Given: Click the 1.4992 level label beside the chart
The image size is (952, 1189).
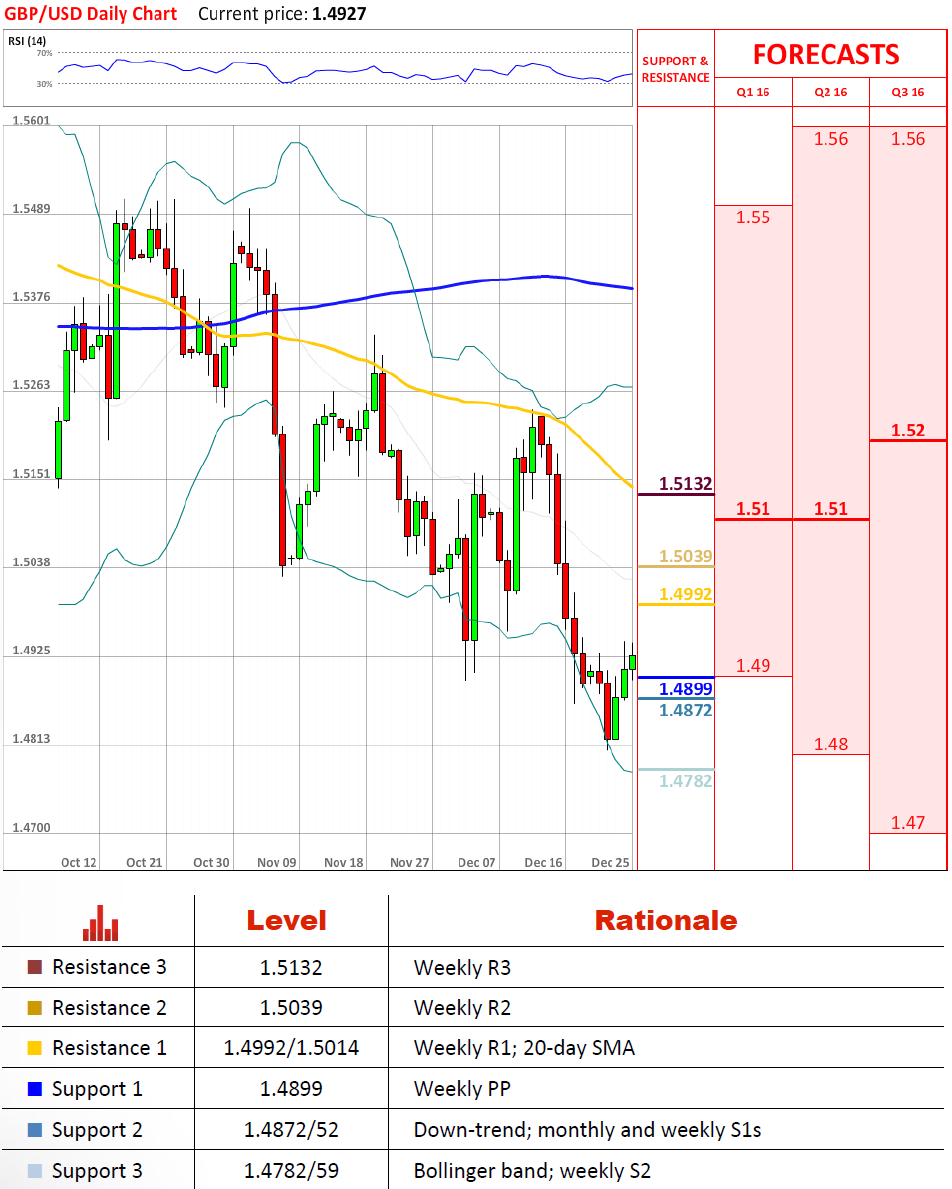Looking at the screenshot, I should tap(685, 594).
